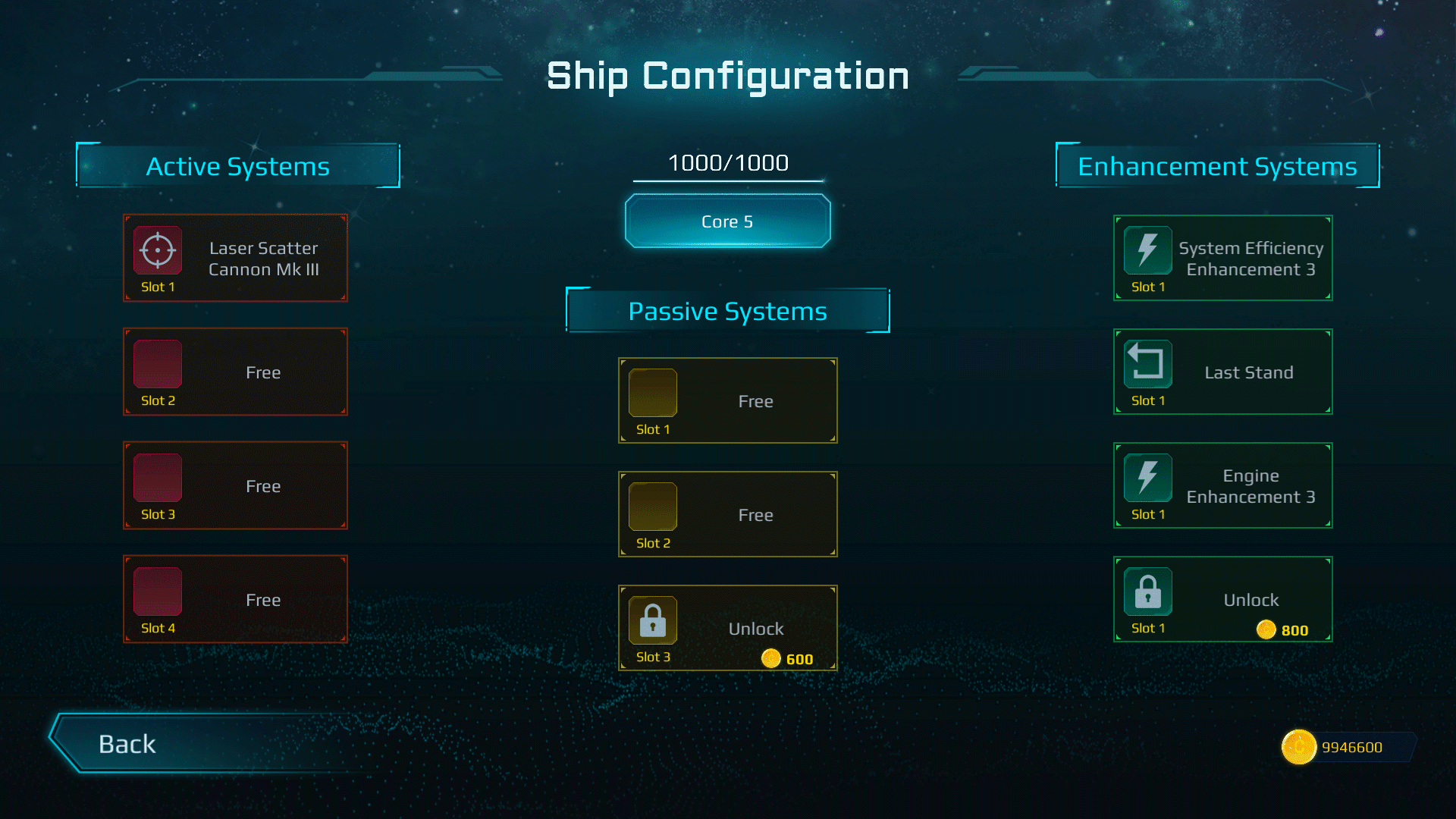Image resolution: width=1456 pixels, height=819 pixels.
Task: Click the coin icon next to 600 price
Action: (x=770, y=658)
